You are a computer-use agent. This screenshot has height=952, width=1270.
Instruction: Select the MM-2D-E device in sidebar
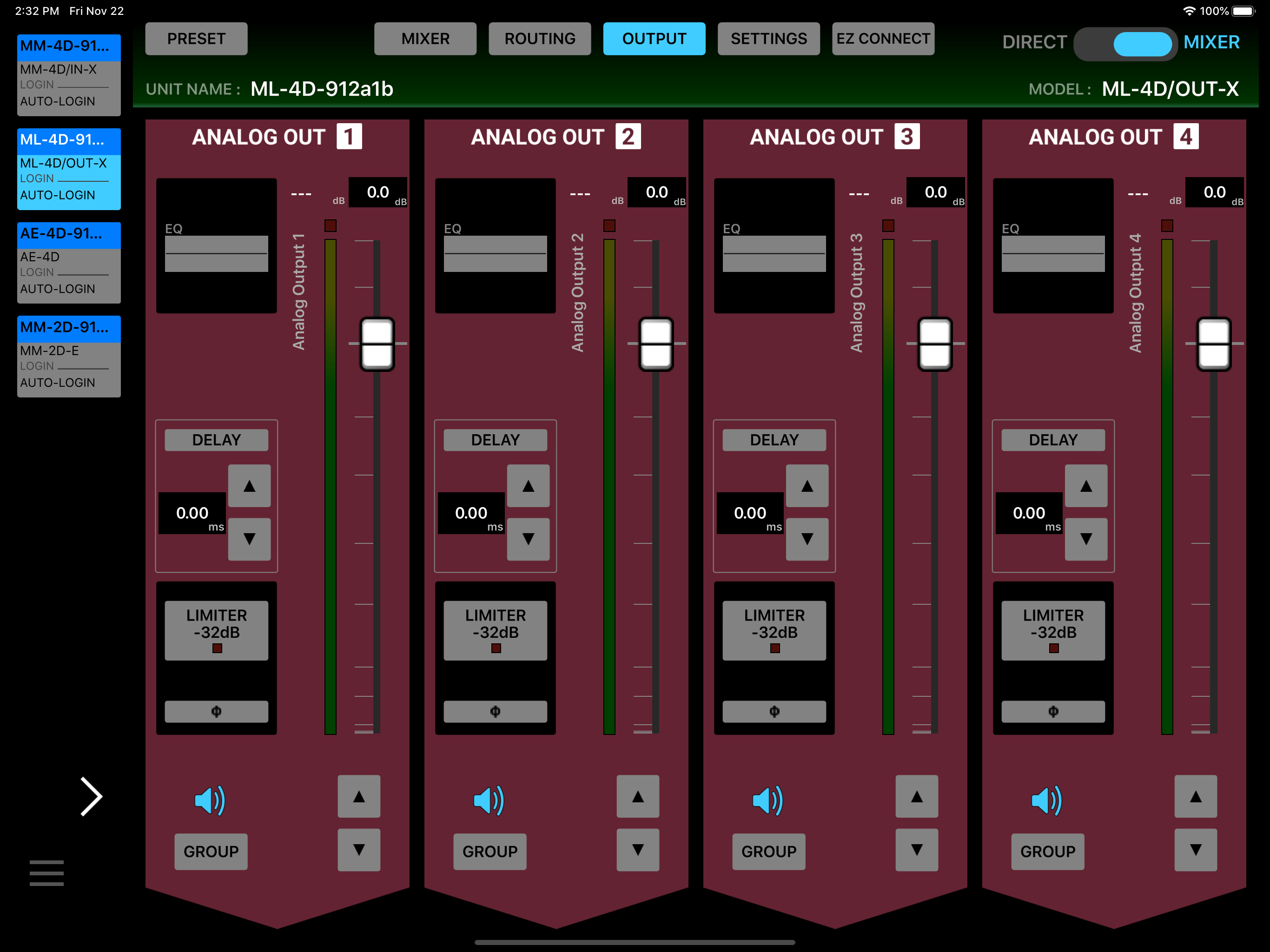[69, 357]
